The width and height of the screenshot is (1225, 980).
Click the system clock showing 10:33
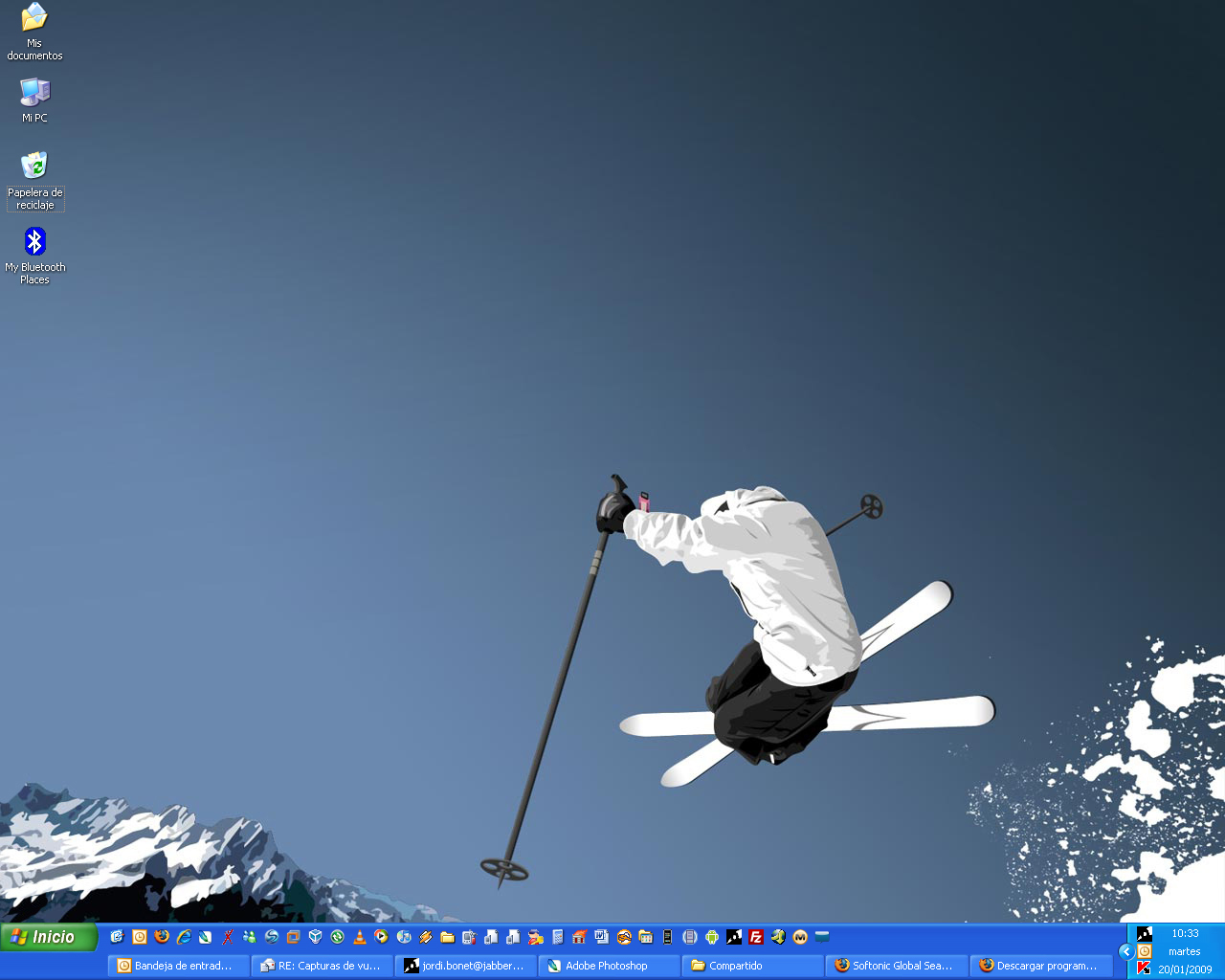tap(1185, 933)
